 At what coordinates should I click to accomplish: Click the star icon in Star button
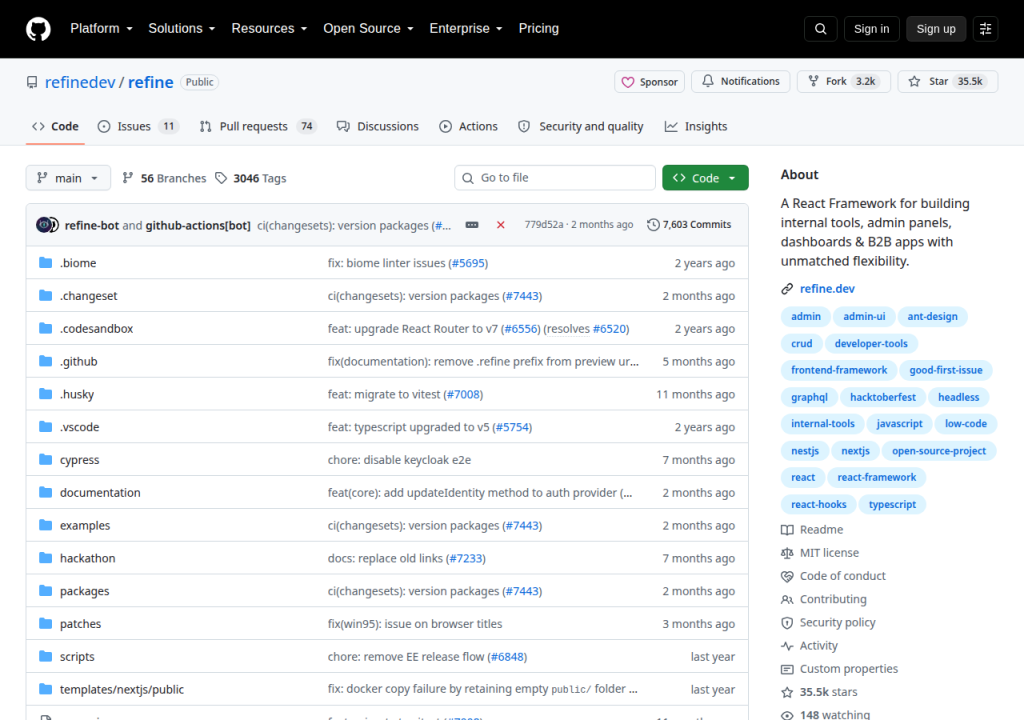(x=914, y=82)
